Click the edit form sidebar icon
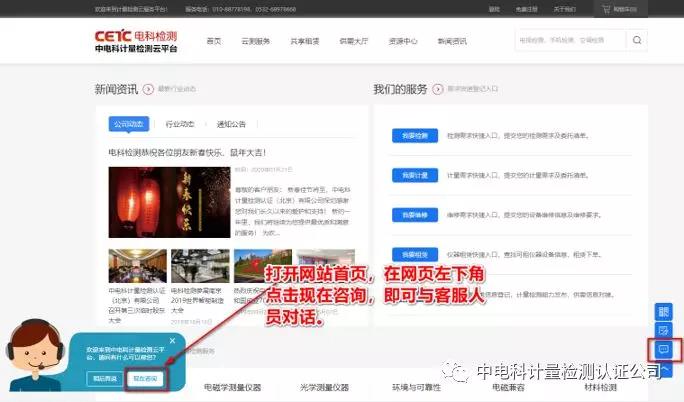This screenshot has height=402, width=684. point(662,331)
